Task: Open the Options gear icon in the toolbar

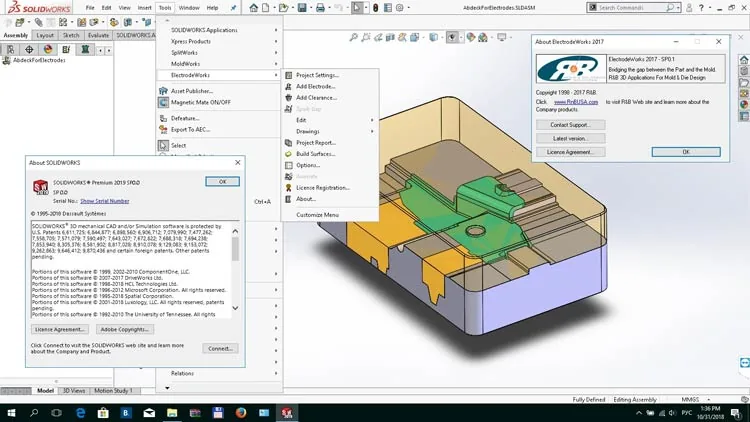Action: click(x=400, y=8)
